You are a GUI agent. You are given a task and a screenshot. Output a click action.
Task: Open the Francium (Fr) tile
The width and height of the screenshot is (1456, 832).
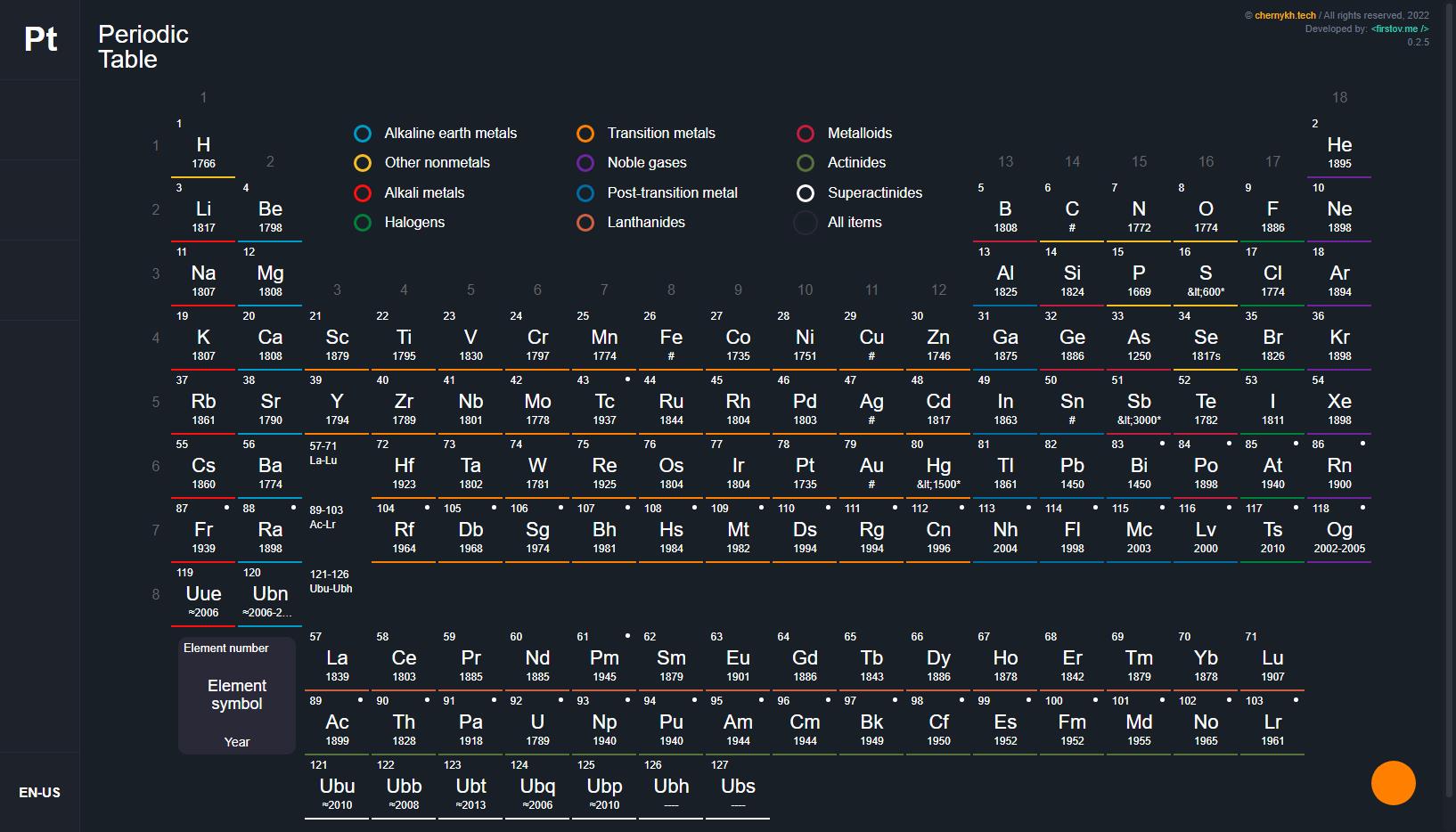(203, 531)
